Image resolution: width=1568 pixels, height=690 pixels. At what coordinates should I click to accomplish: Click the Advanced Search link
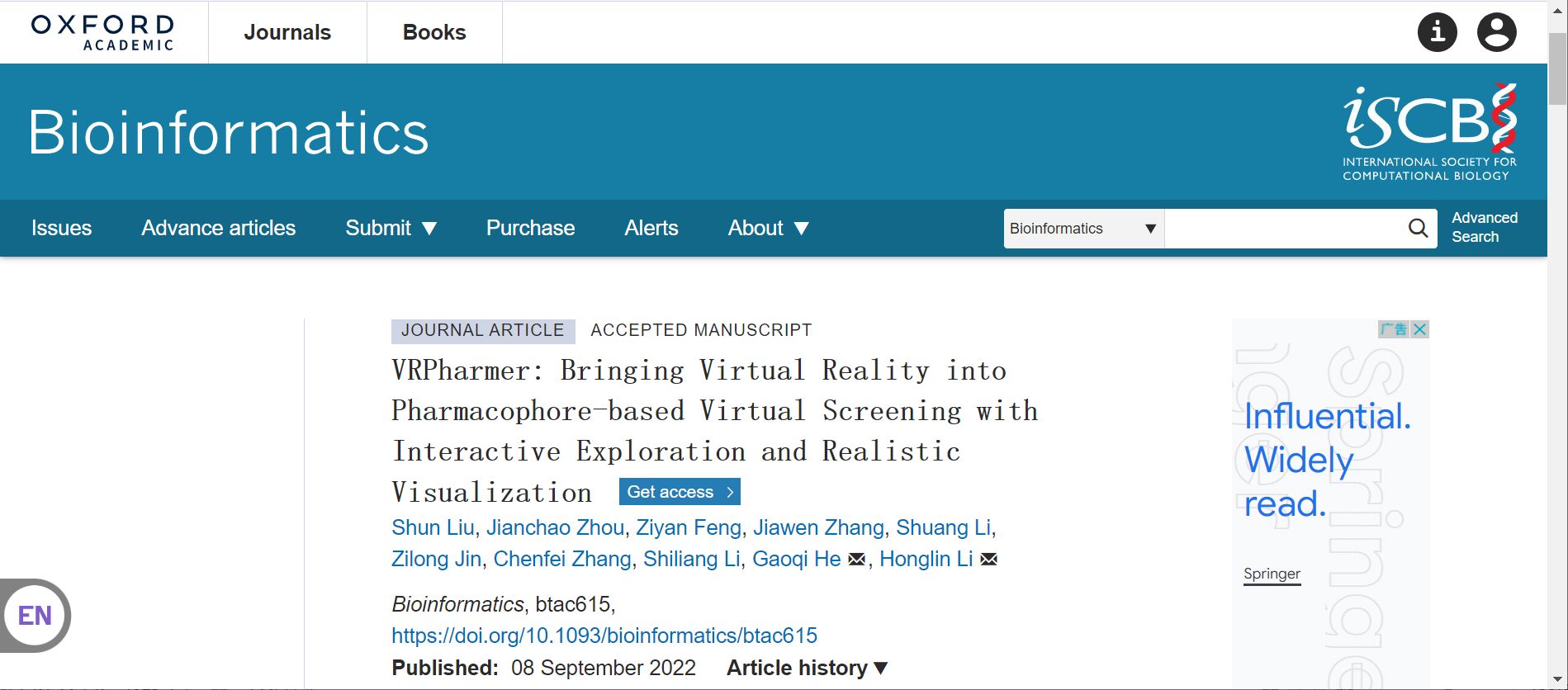[x=1484, y=227]
